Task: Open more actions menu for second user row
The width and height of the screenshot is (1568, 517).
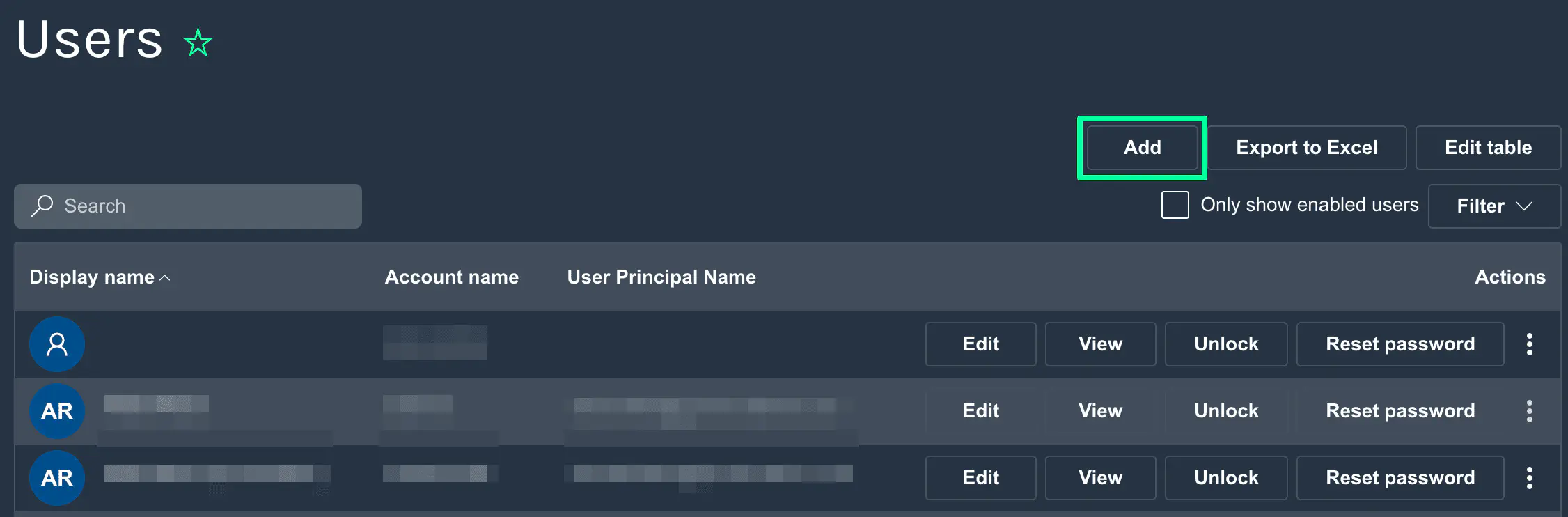Action: point(1529,411)
